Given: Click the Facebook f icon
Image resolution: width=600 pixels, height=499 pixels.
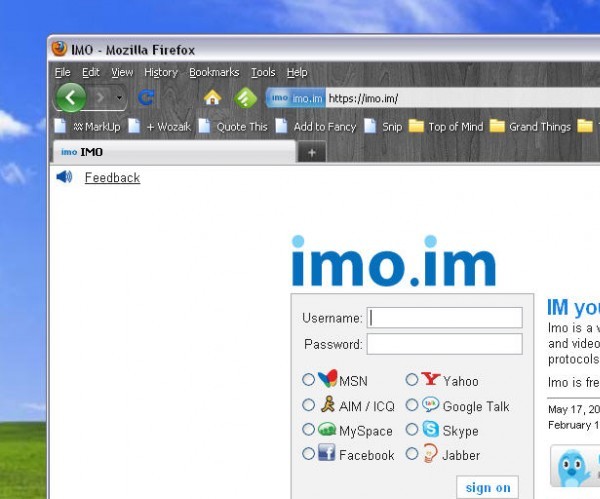Looking at the screenshot, I should tap(327, 453).
